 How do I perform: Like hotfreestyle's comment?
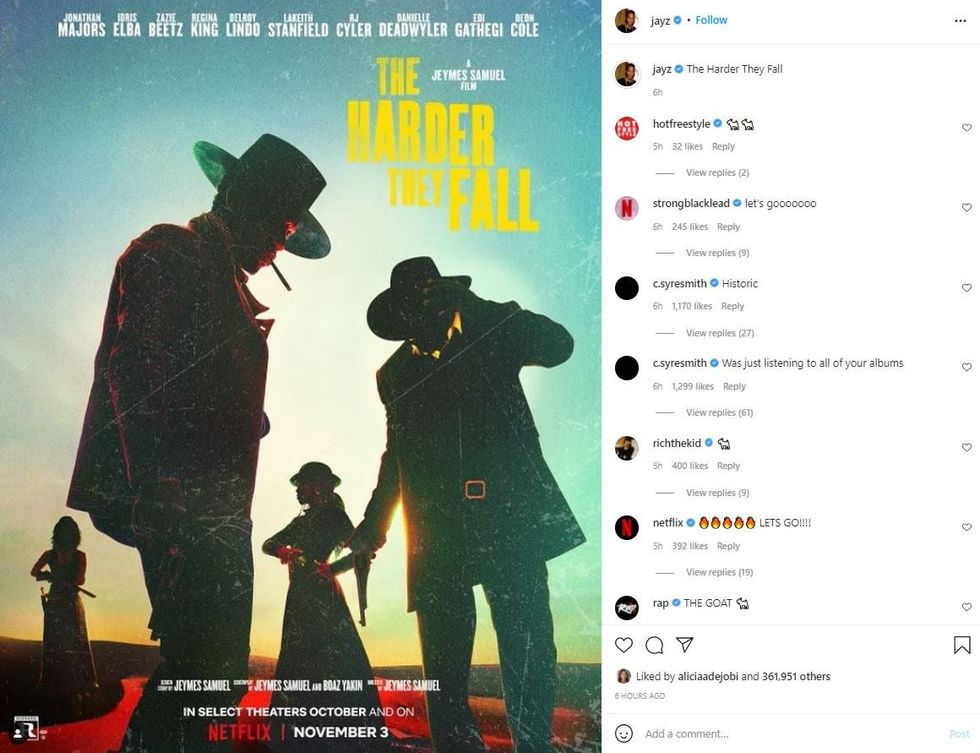967,127
